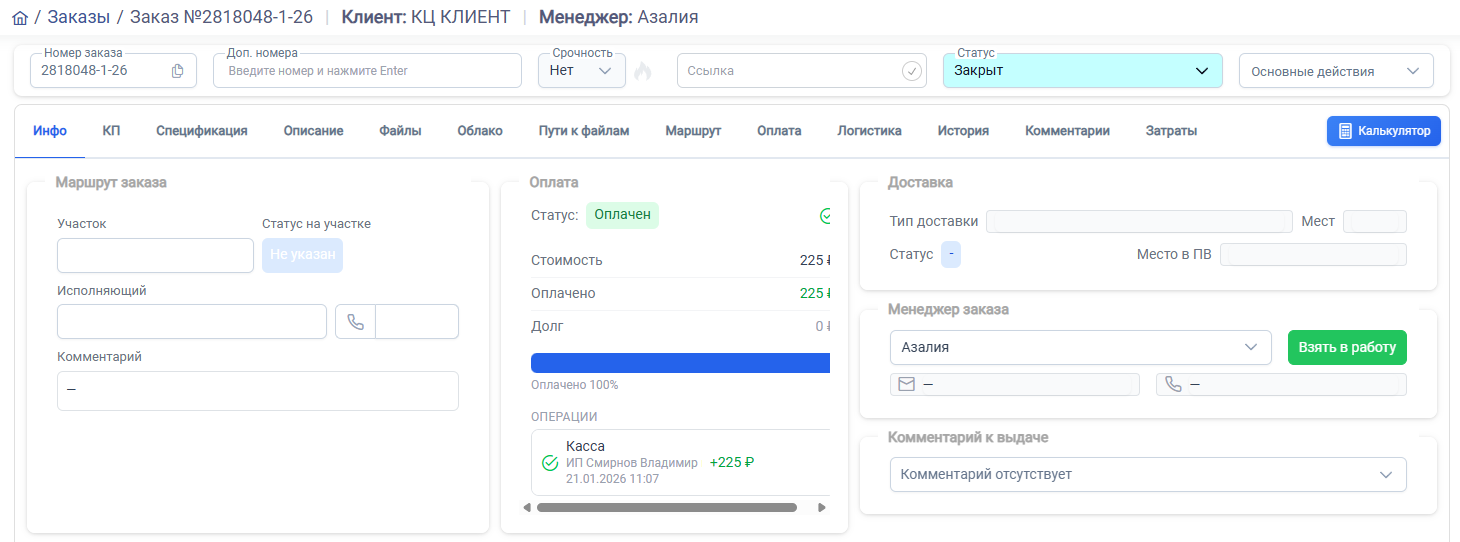The image size is (1460, 542).
Task: Switch to the Спецификация tab
Action: (x=201, y=131)
